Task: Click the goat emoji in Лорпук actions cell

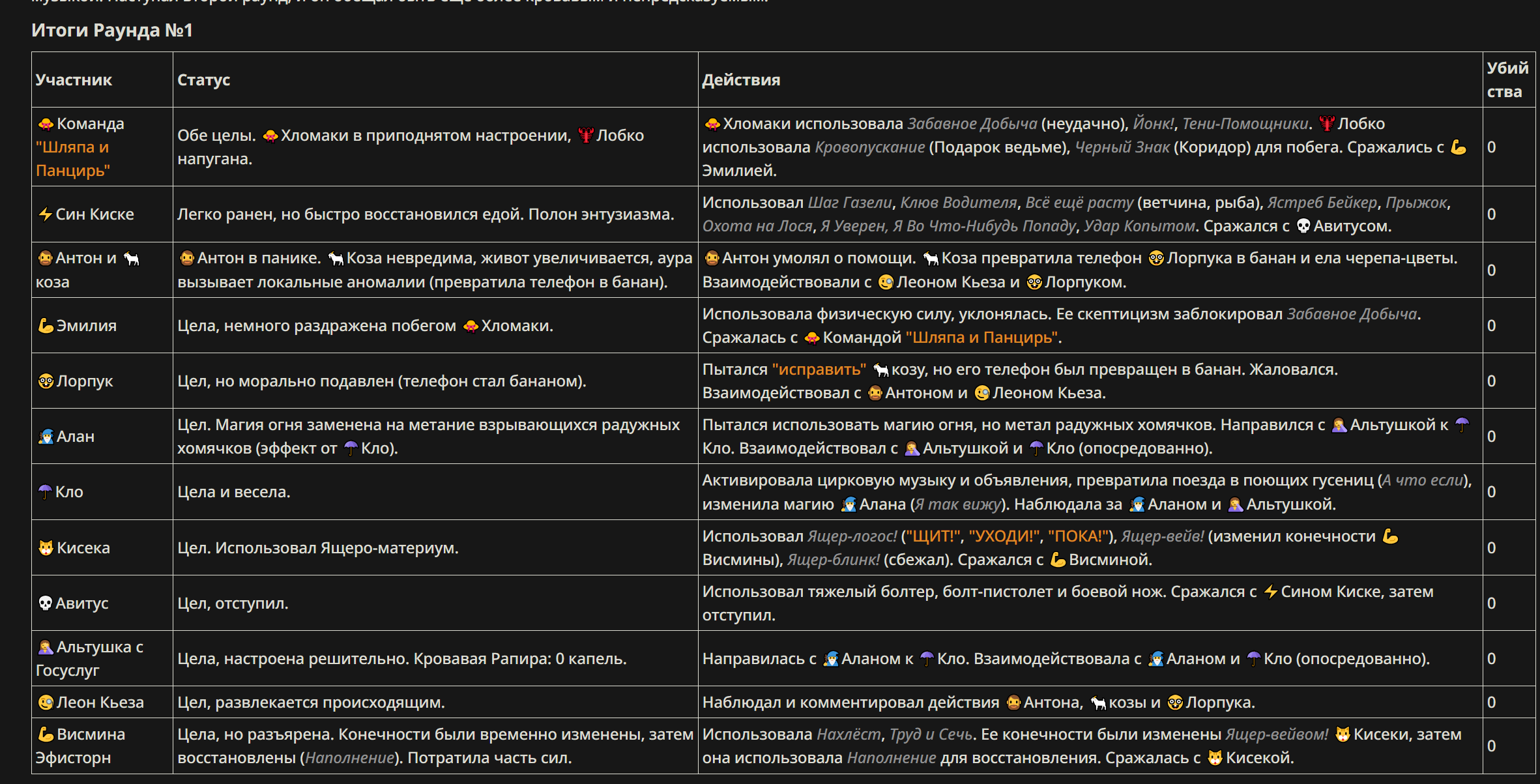Action: [x=881, y=370]
